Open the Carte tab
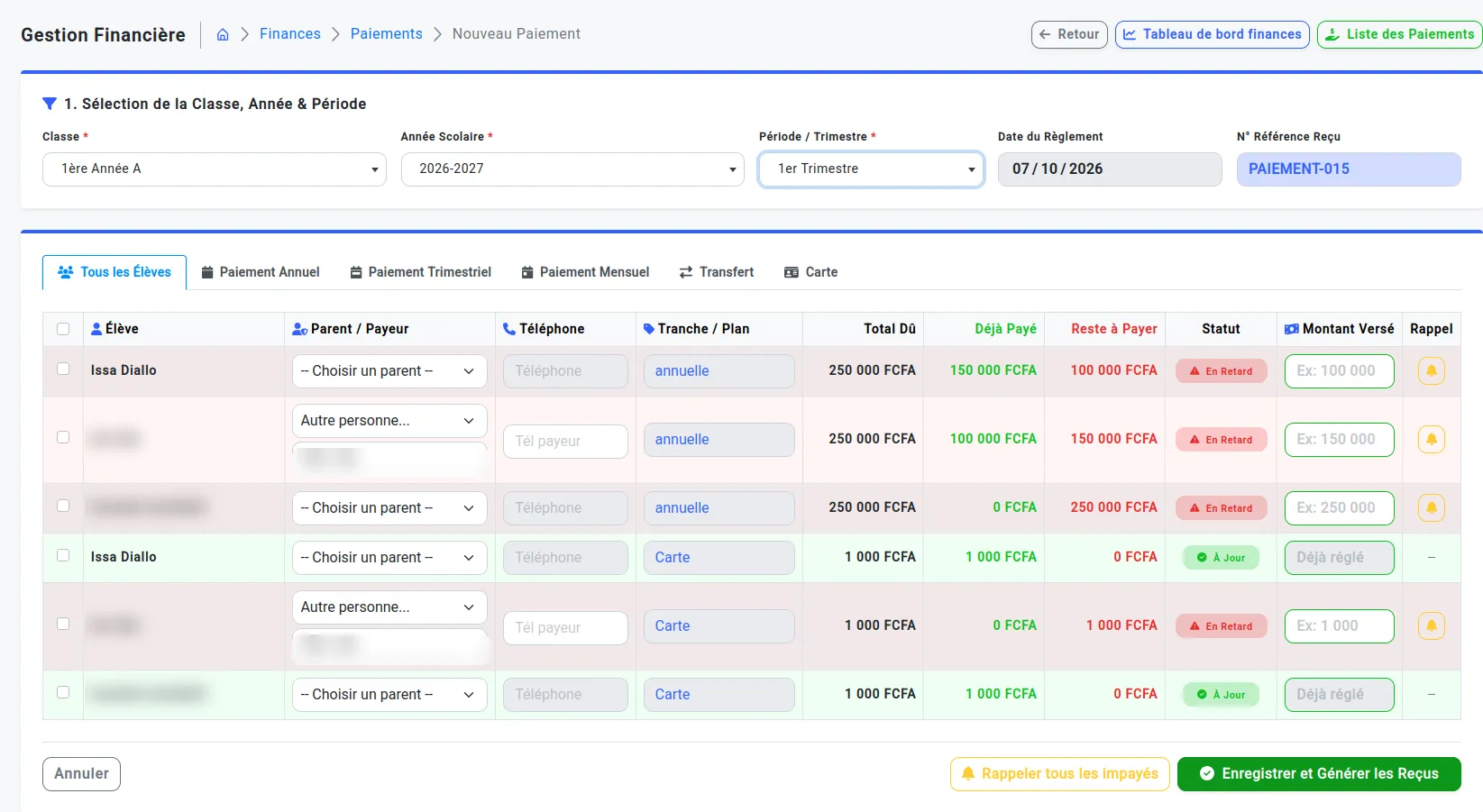The height and width of the screenshot is (812, 1483). 811,272
